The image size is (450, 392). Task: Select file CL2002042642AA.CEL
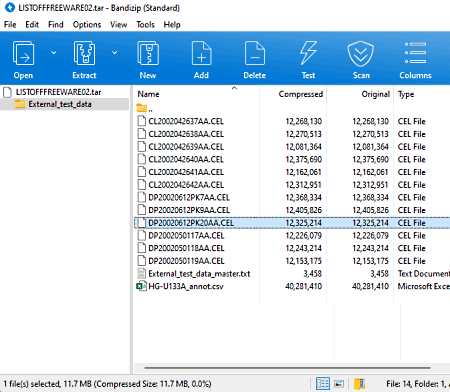tap(186, 185)
